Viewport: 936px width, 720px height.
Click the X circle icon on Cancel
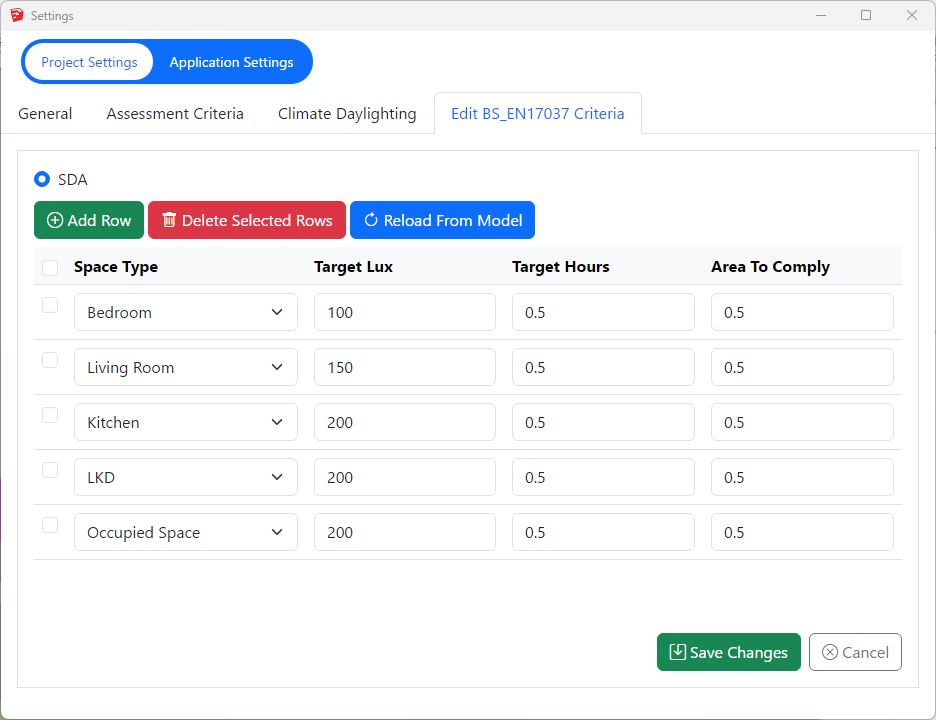[x=830, y=653]
